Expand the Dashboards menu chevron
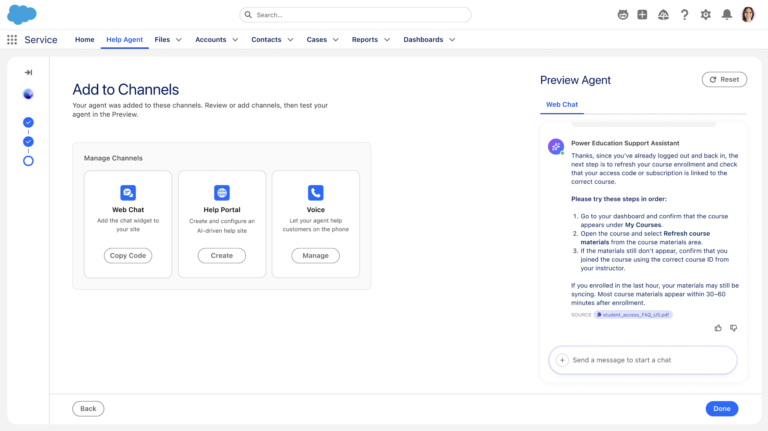The height and width of the screenshot is (431, 768). 452,40
